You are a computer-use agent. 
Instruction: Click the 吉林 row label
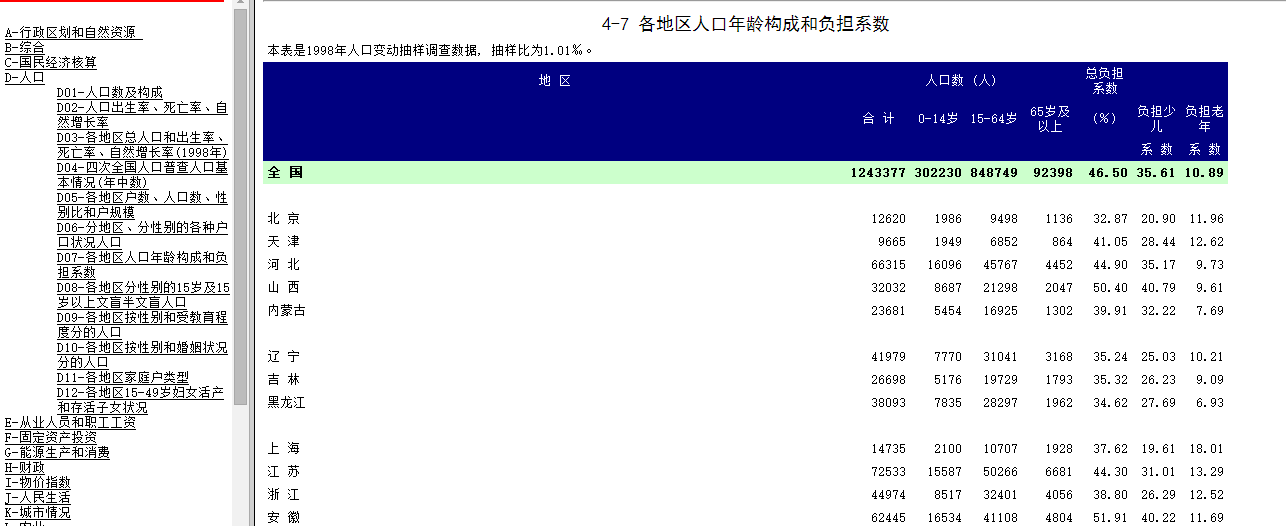pyautogui.click(x=283, y=380)
